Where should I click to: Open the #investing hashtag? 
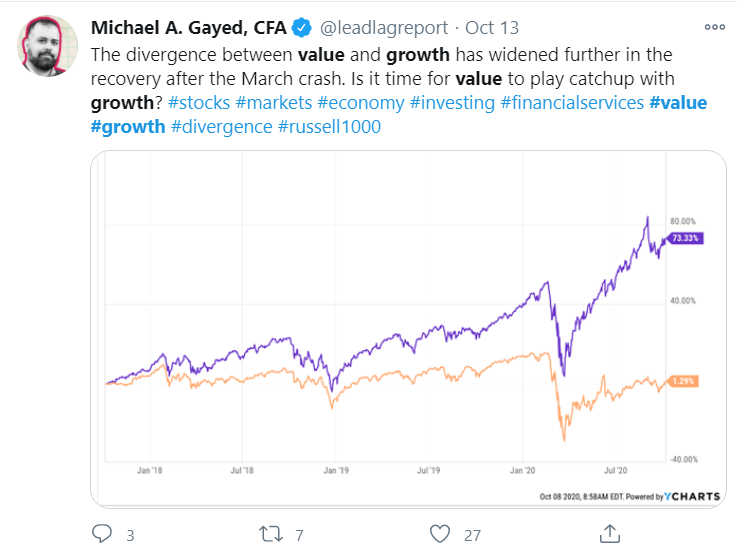[x=452, y=103]
